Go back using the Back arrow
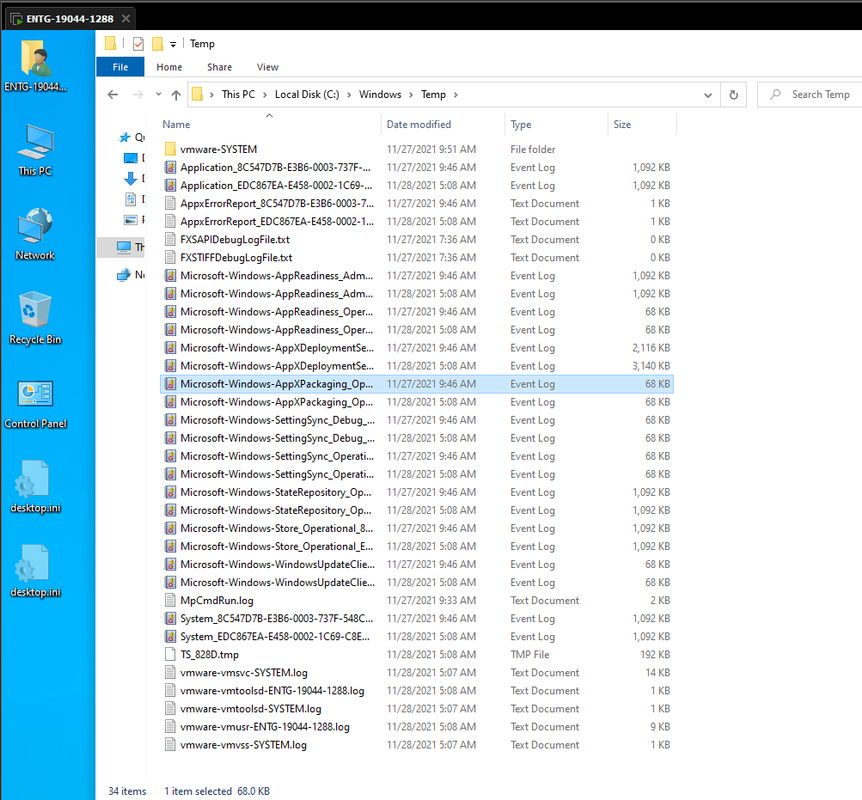 click(x=113, y=95)
